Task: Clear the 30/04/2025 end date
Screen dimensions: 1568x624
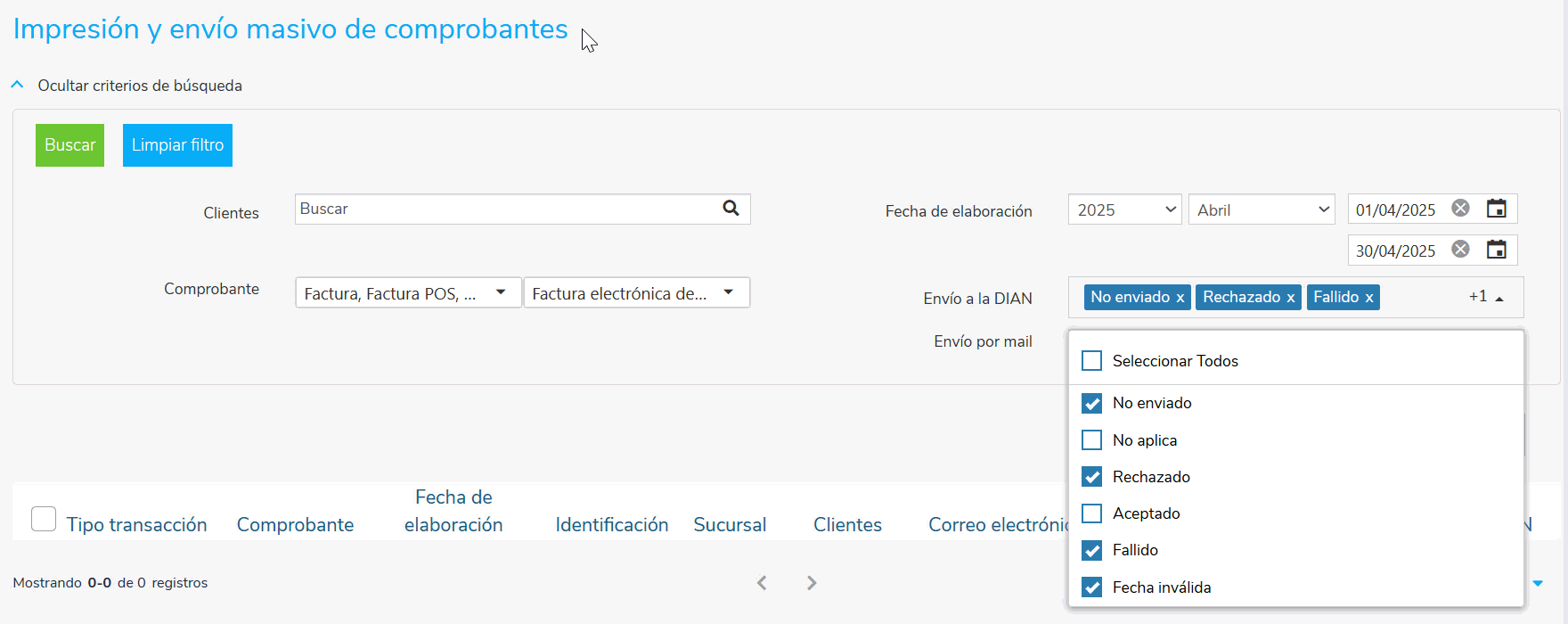Action: click(1460, 250)
